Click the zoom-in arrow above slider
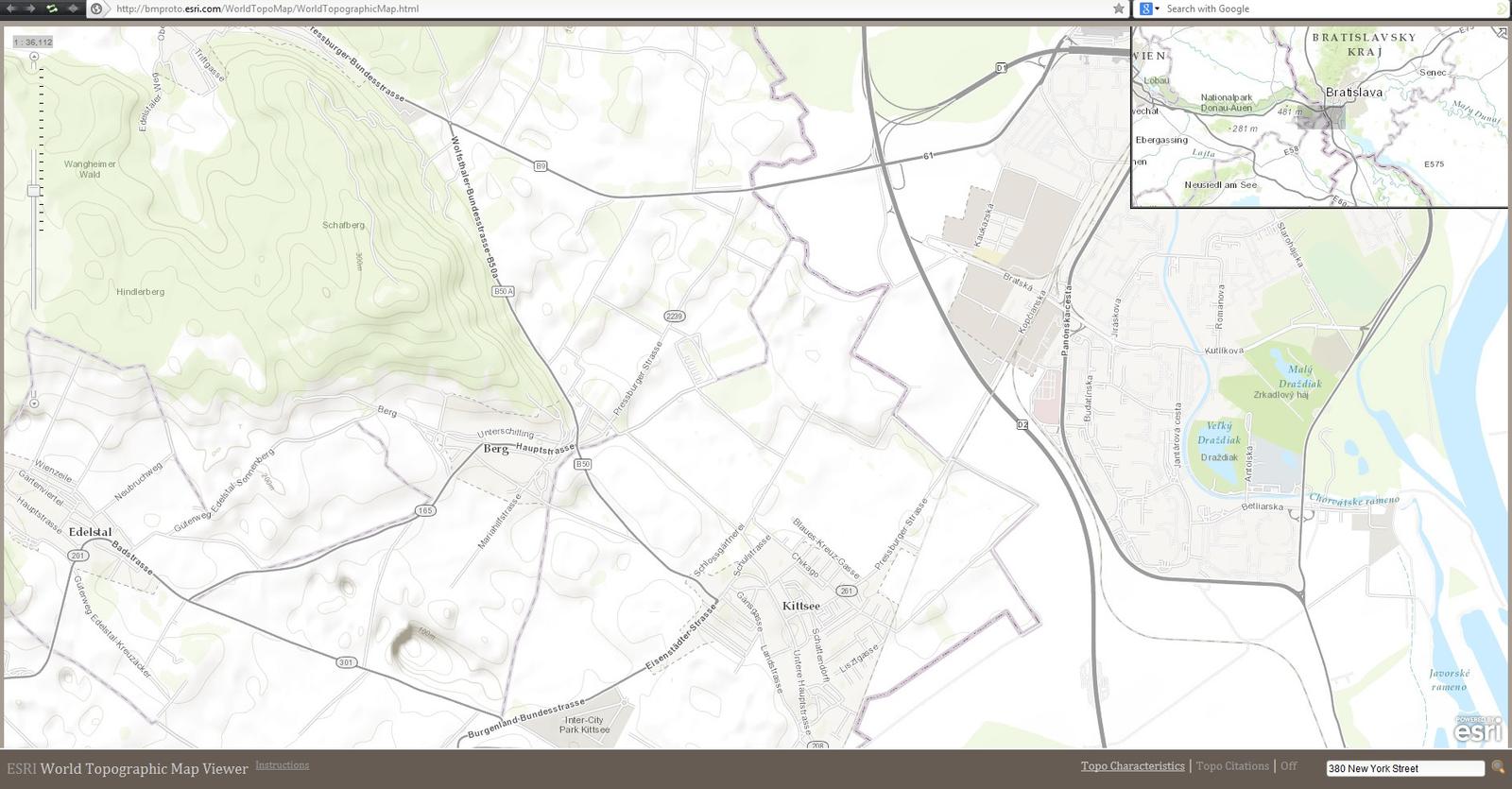 pyautogui.click(x=34, y=57)
